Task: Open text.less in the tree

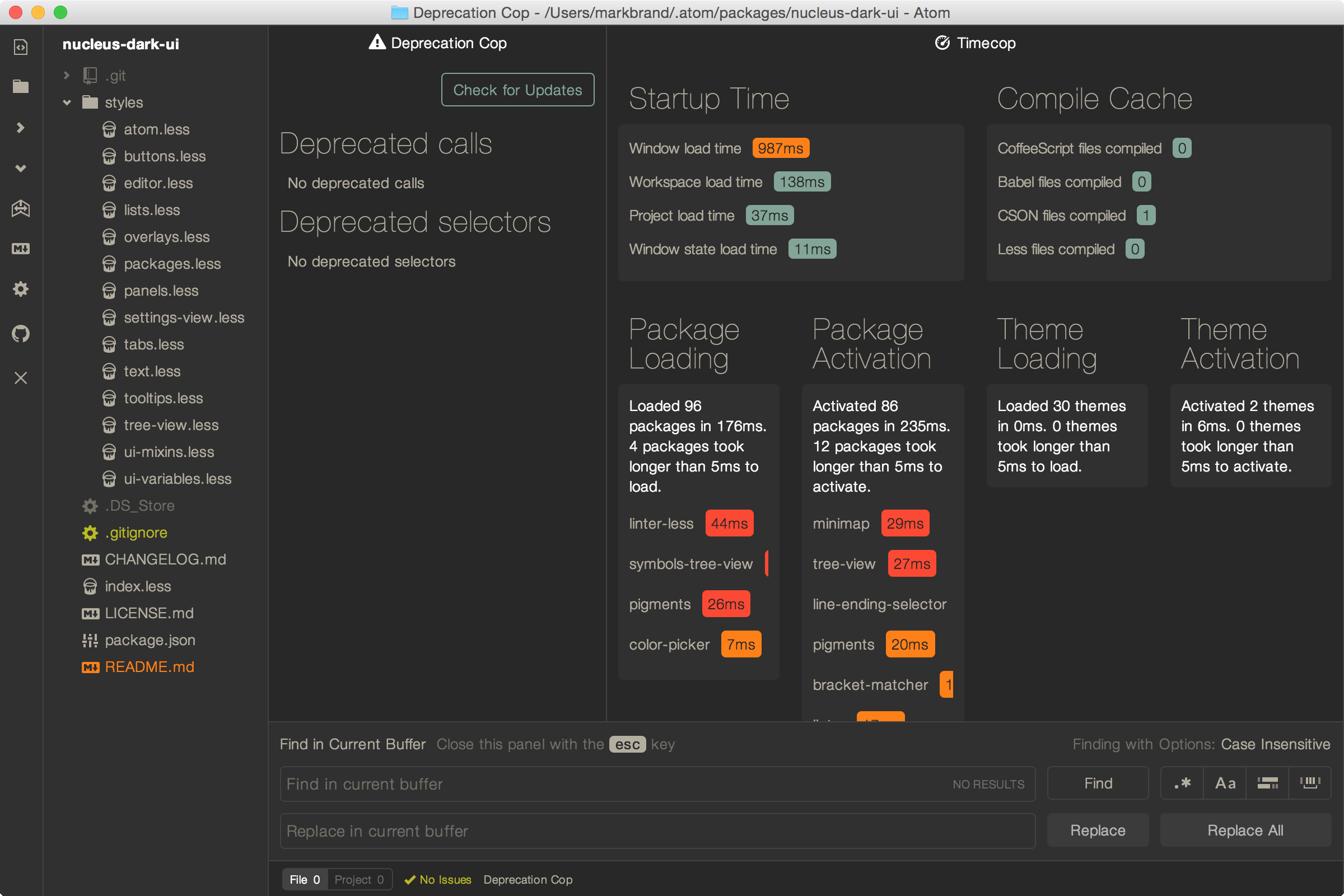Action: pyautogui.click(x=152, y=371)
